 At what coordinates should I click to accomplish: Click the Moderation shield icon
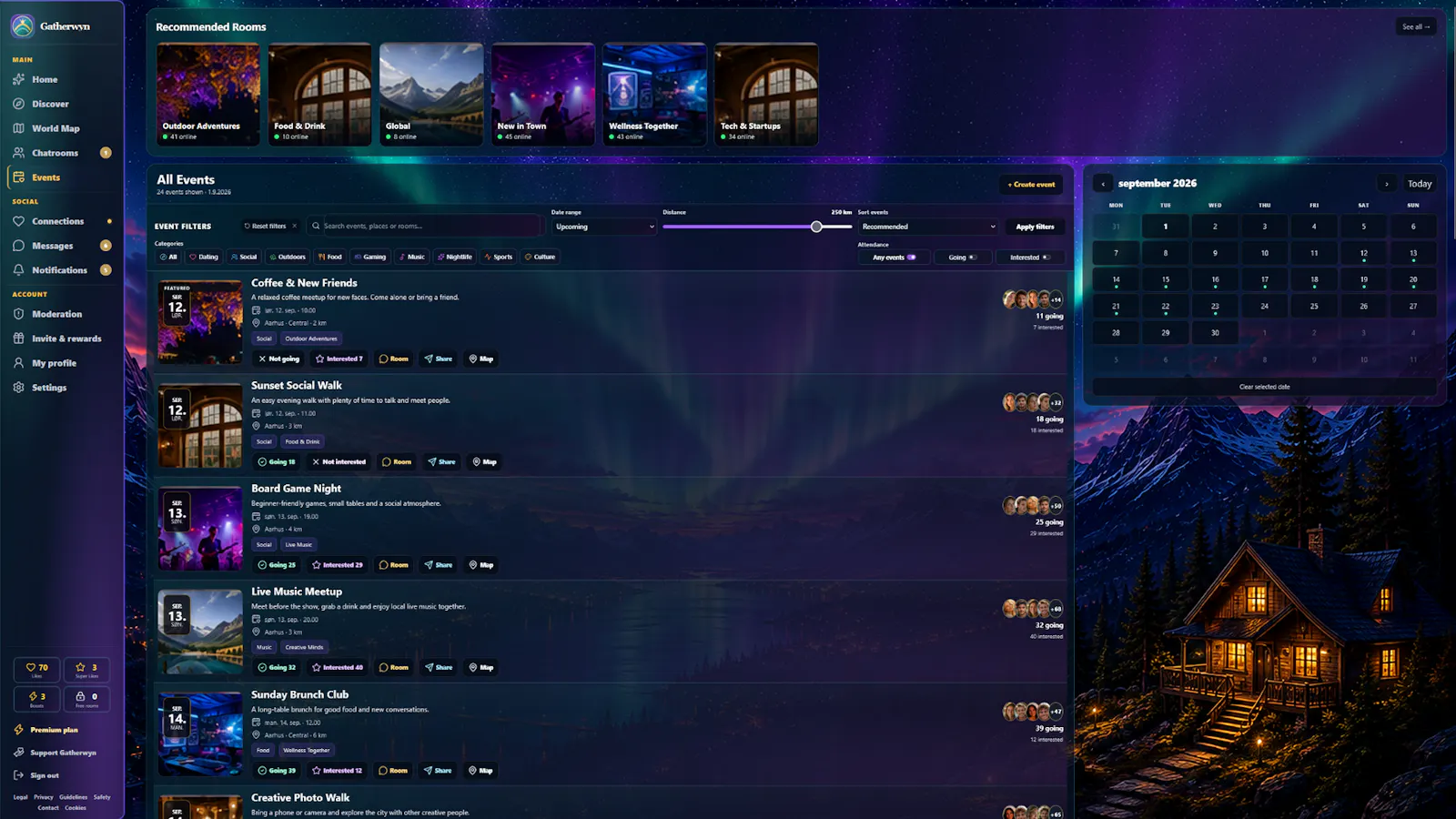(18, 314)
